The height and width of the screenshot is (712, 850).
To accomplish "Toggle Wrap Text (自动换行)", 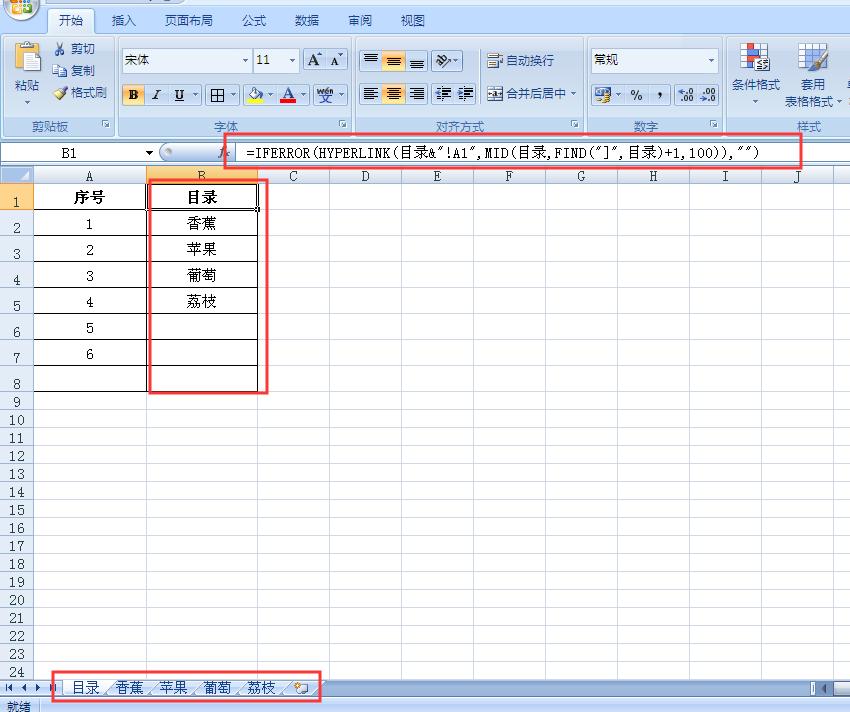I will tap(520, 61).
